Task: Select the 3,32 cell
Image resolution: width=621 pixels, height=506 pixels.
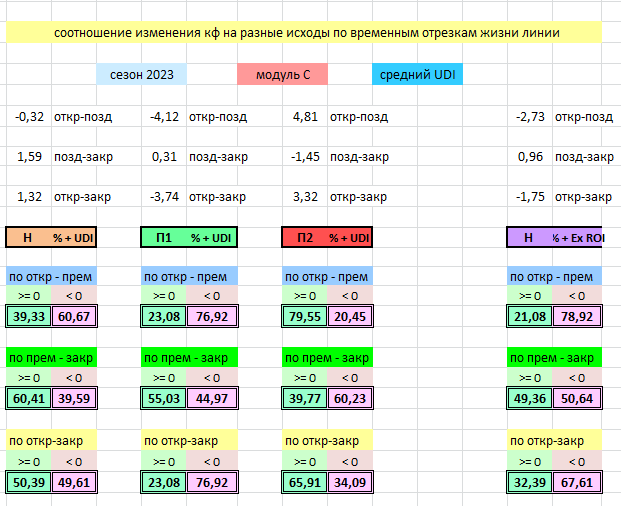Action: [x=305, y=196]
